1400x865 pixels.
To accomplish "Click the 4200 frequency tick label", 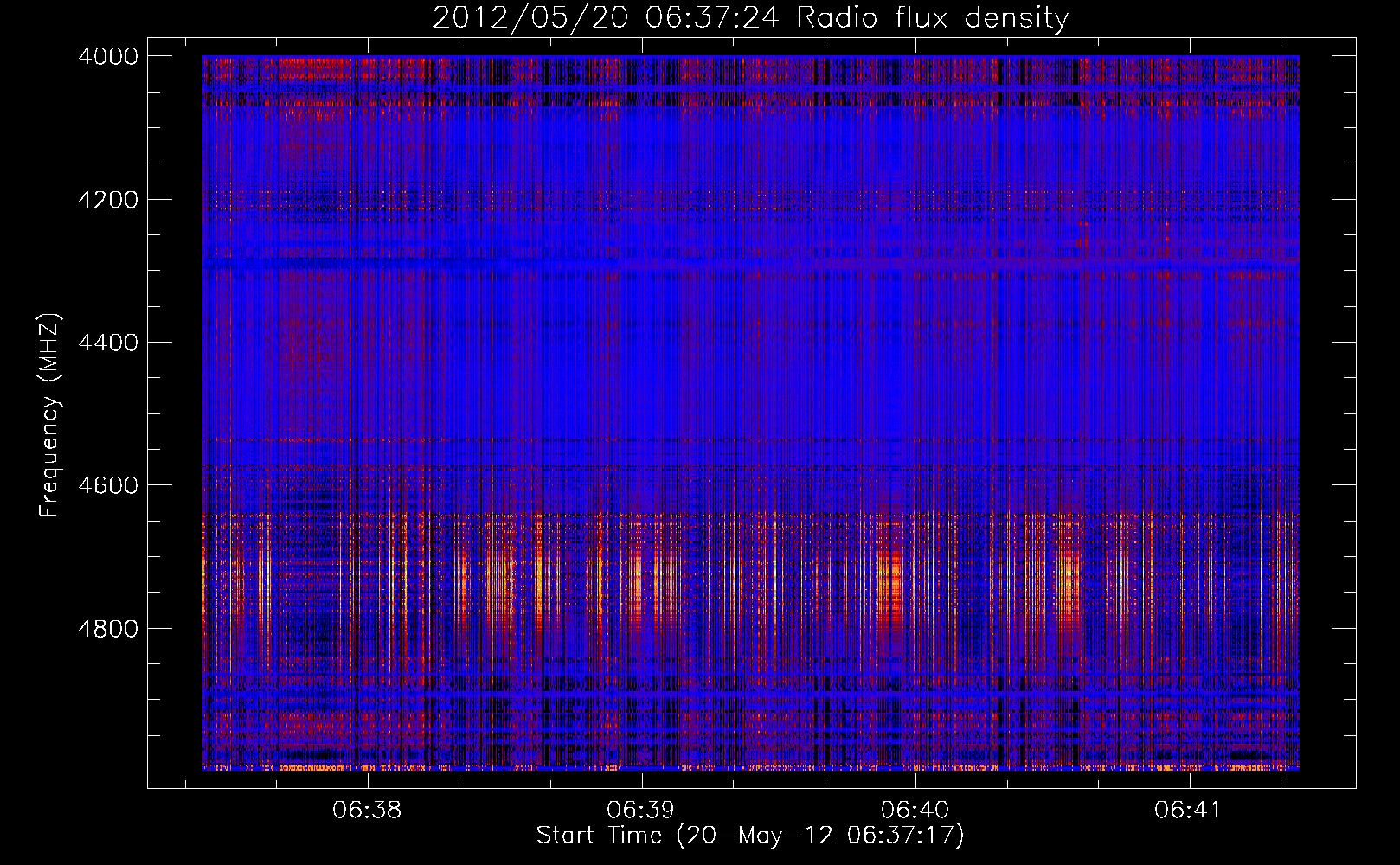I will coord(108,200).
